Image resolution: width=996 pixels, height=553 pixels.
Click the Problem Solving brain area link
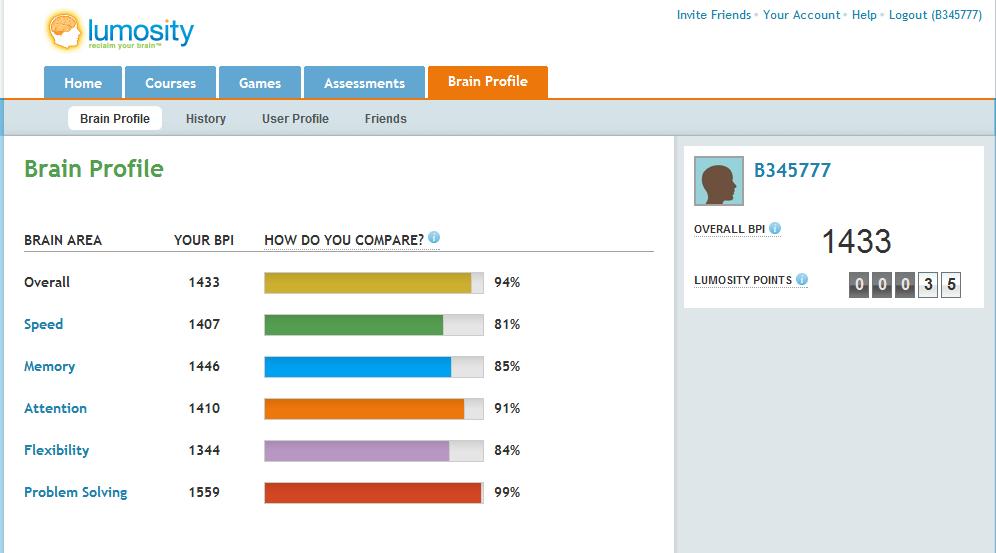tap(76, 492)
